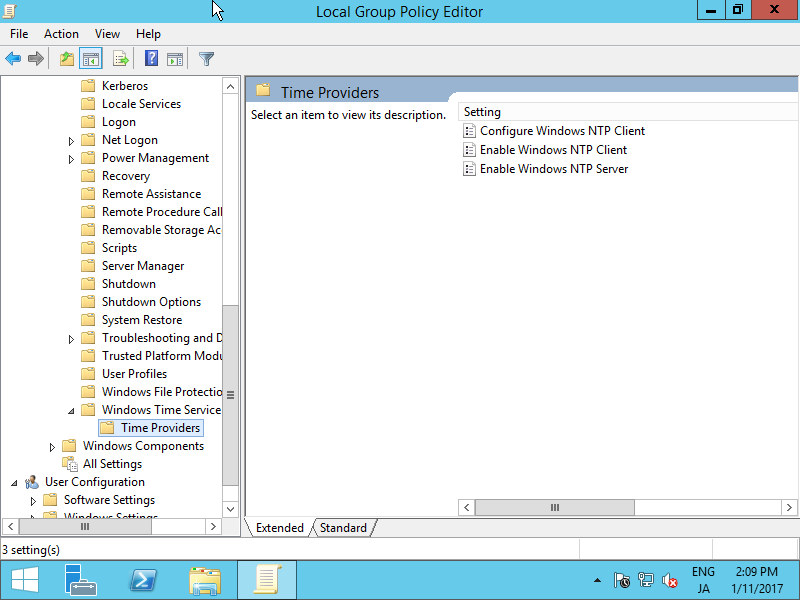
Task: Select the Time Providers folder
Action: tap(160, 427)
